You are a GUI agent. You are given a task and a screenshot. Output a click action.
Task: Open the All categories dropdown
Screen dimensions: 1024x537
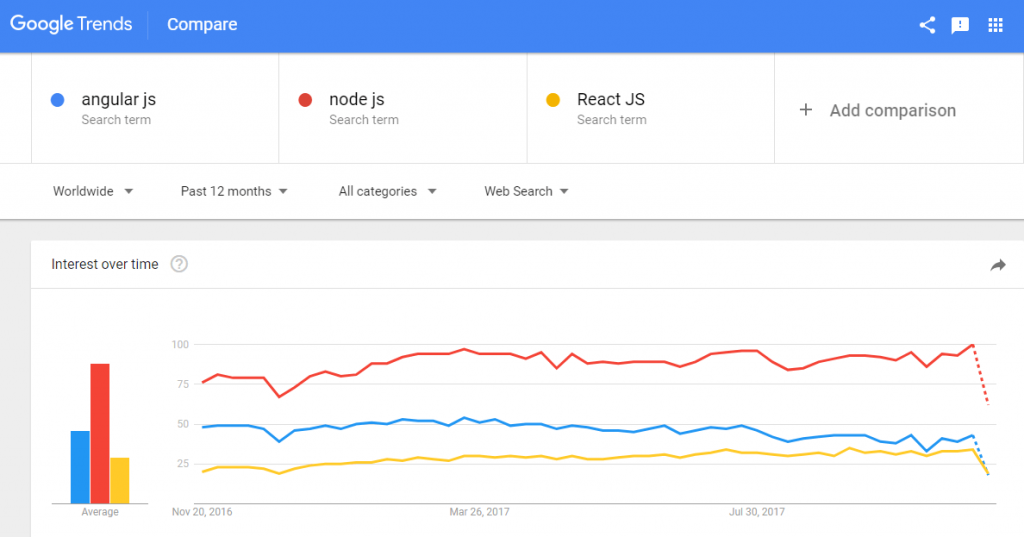coord(388,191)
